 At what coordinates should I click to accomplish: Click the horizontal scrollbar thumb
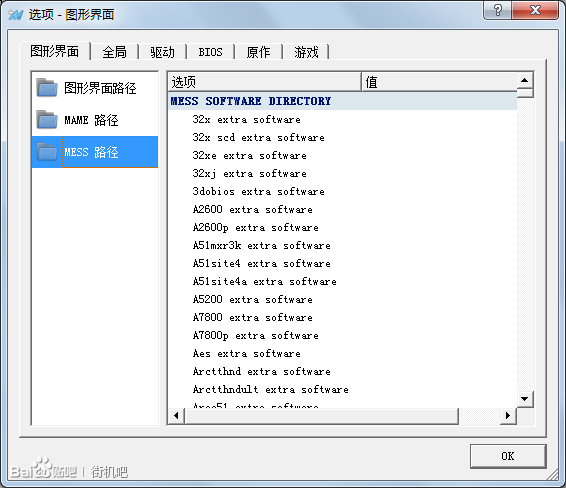tap(321, 416)
